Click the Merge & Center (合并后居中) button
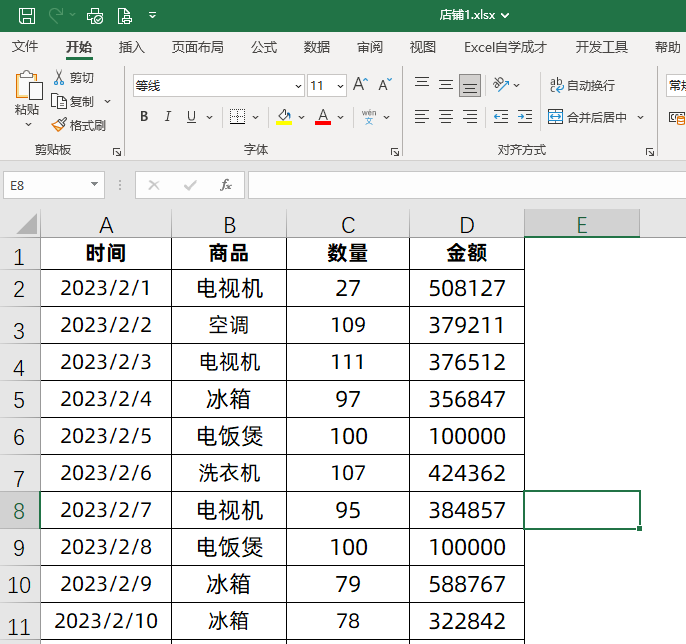686x644 pixels. 588,117
